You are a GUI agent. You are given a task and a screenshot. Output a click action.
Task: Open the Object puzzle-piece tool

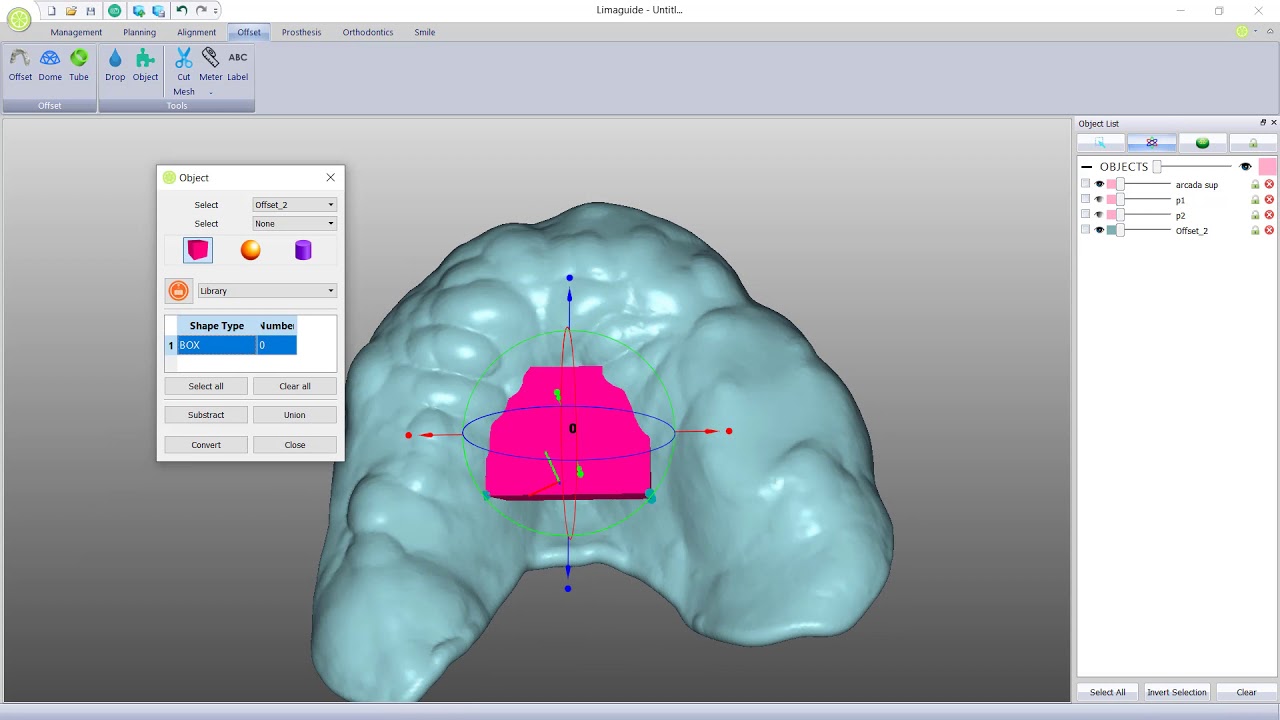(145, 65)
